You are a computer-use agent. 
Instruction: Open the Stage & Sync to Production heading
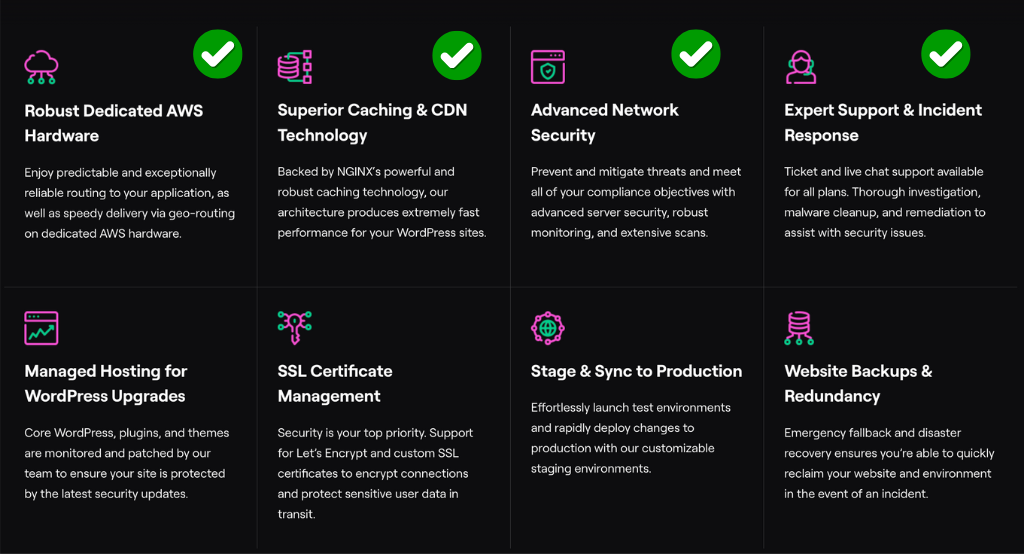(x=636, y=371)
